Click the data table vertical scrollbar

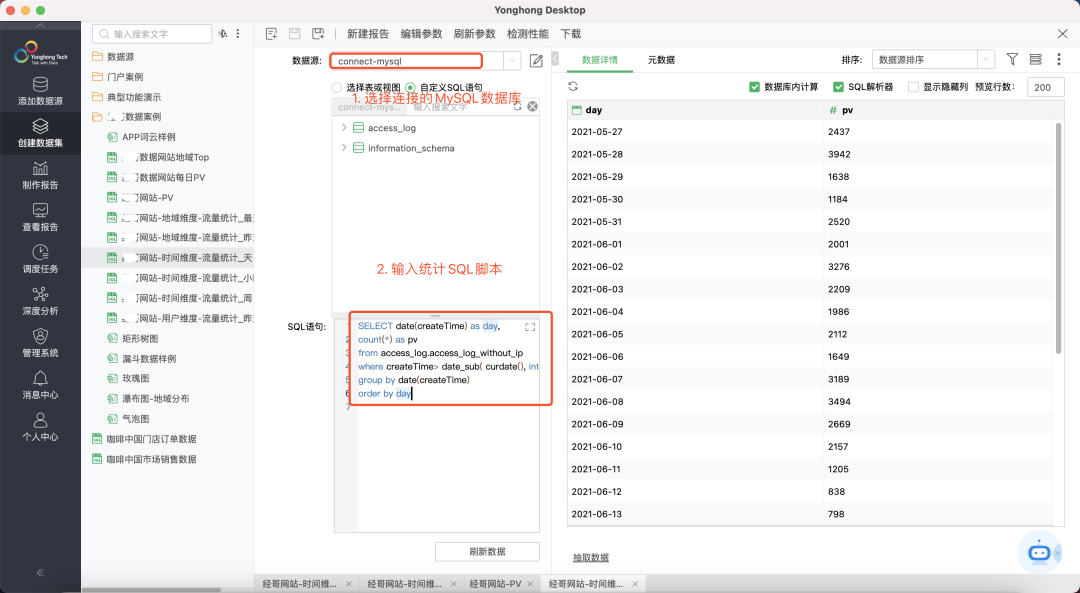point(1059,238)
